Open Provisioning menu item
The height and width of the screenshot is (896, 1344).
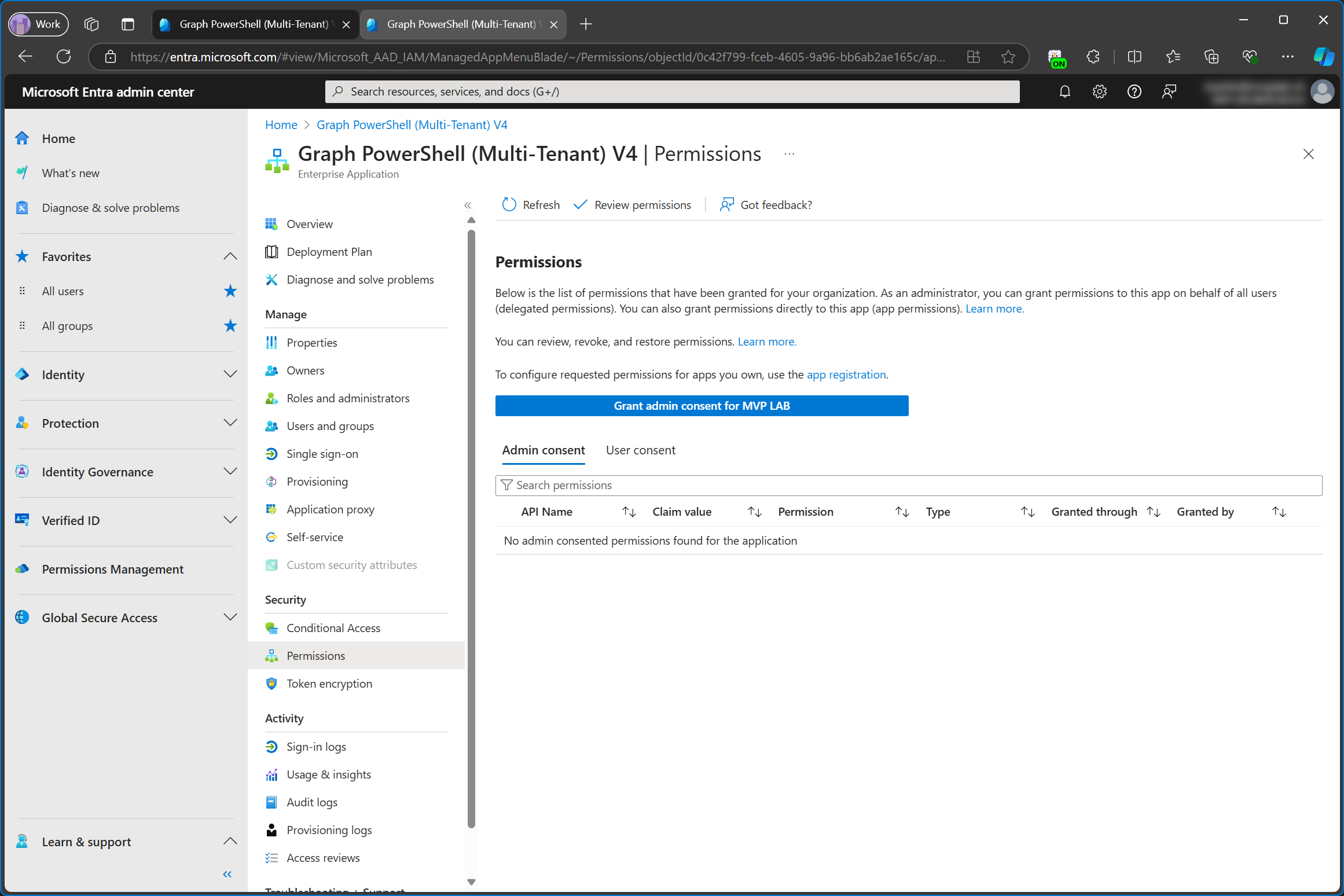pyautogui.click(x=317, y=482)
